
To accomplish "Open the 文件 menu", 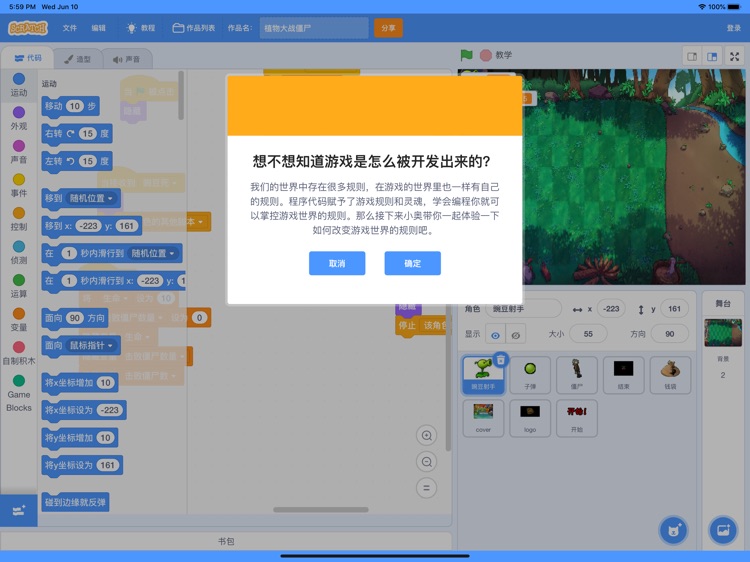I will [69, 28].
